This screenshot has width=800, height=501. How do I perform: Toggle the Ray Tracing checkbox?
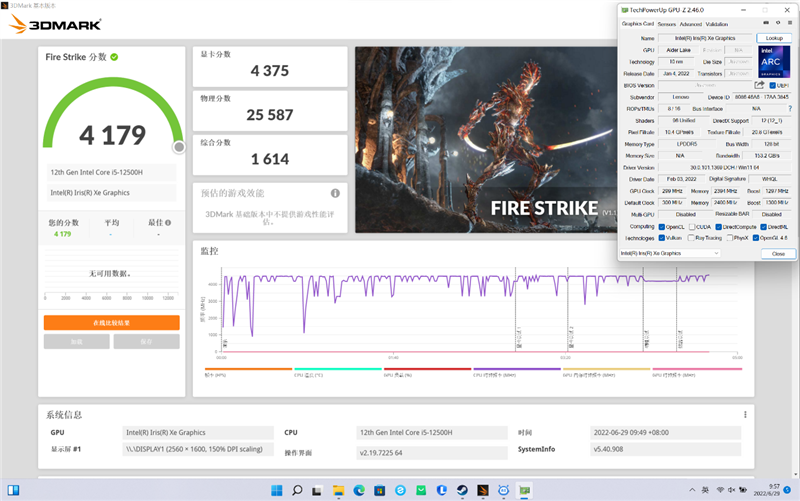tap(691, 238)
